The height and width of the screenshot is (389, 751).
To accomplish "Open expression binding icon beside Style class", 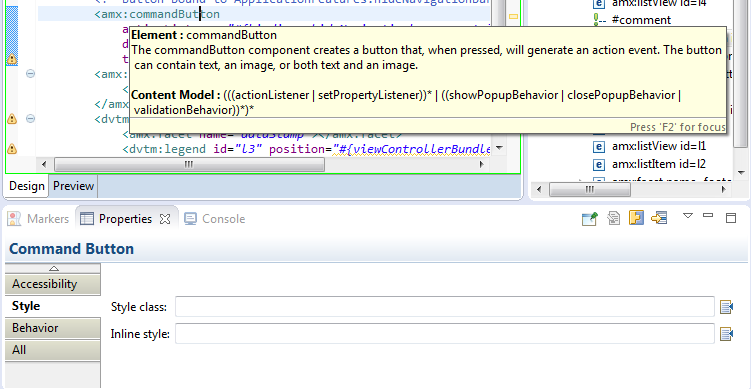I will click(x=727, y=307).
